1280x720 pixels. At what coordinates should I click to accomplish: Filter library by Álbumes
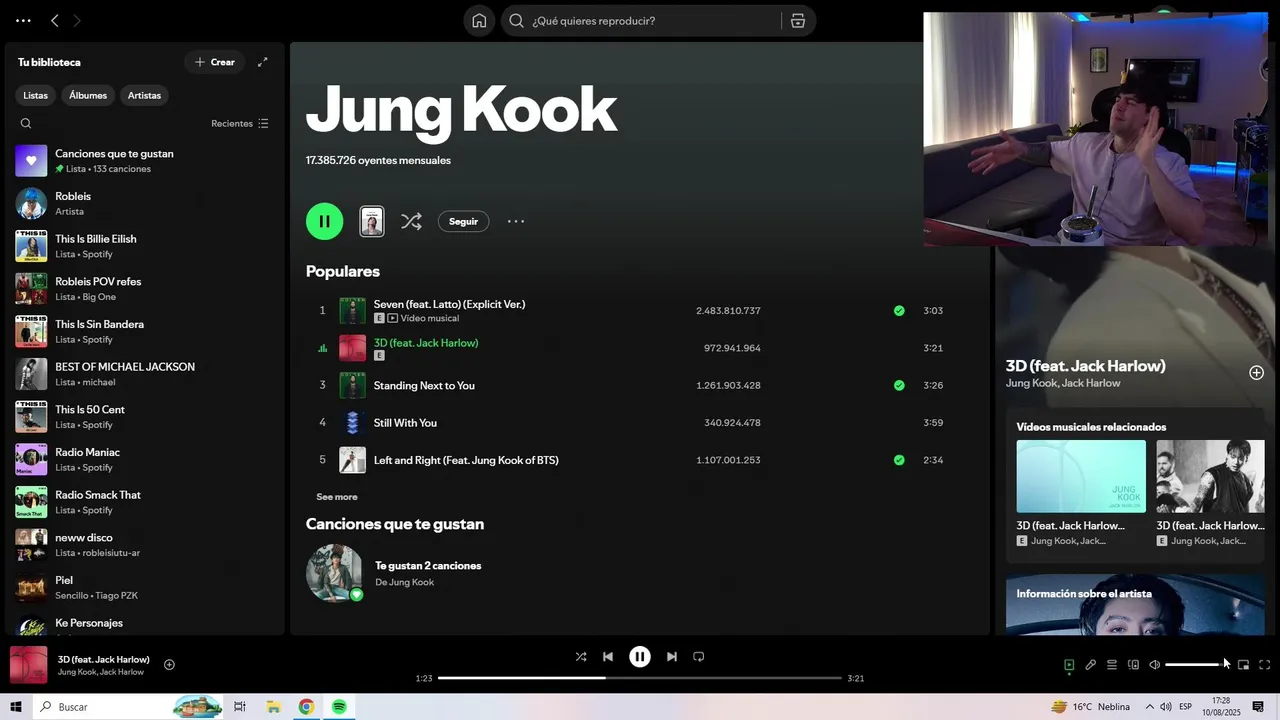tap(88, 95)
